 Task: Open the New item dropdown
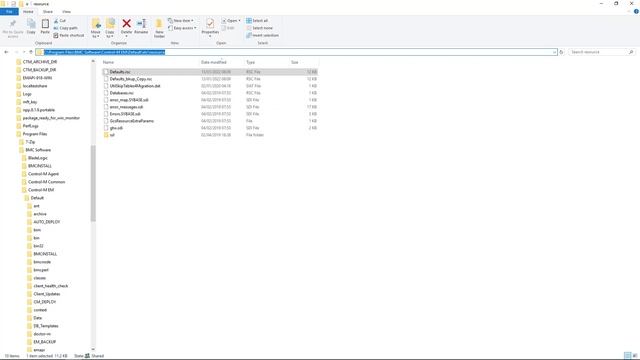[x=180, y=20]
